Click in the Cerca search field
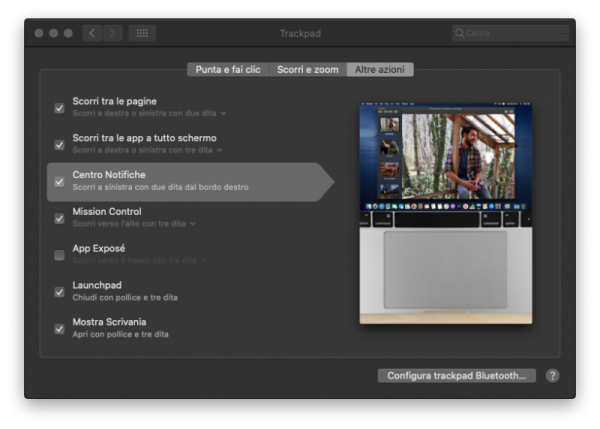Image resolution: width=600 pixels, height=429 pixels. (x=510, y=33)
